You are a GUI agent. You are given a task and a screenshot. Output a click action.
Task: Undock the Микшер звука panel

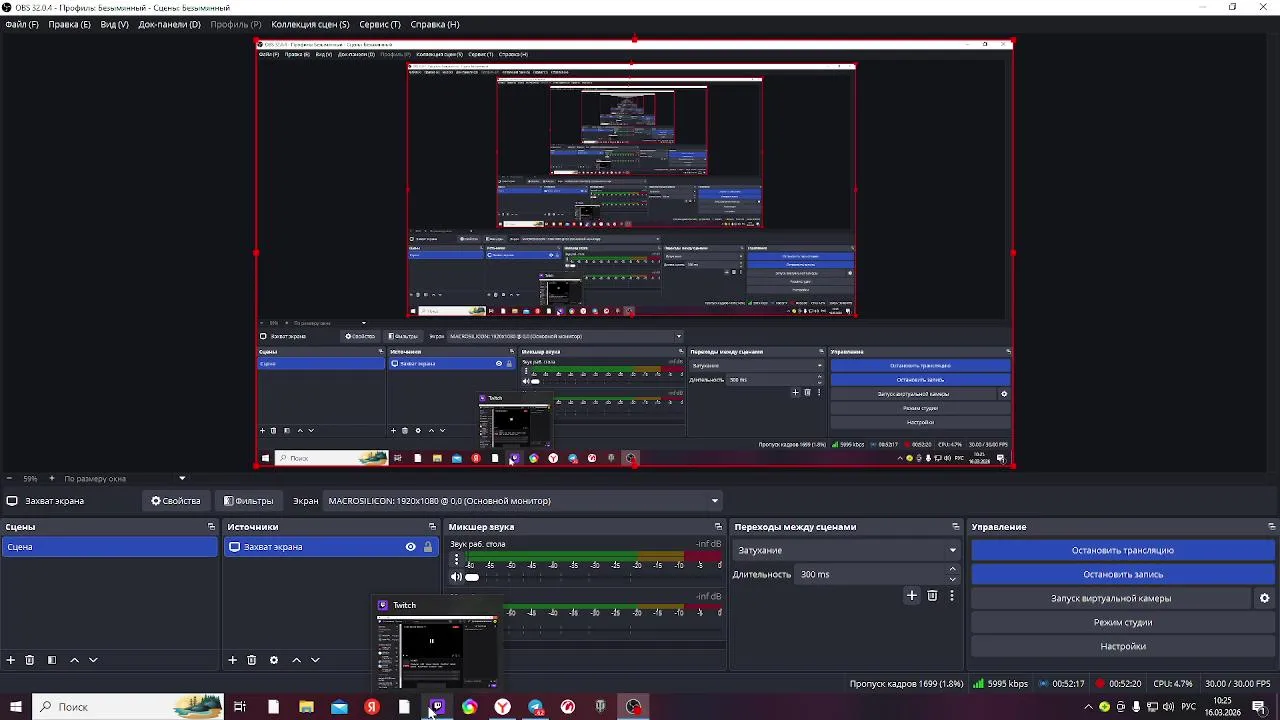click(x=718, y=527)
